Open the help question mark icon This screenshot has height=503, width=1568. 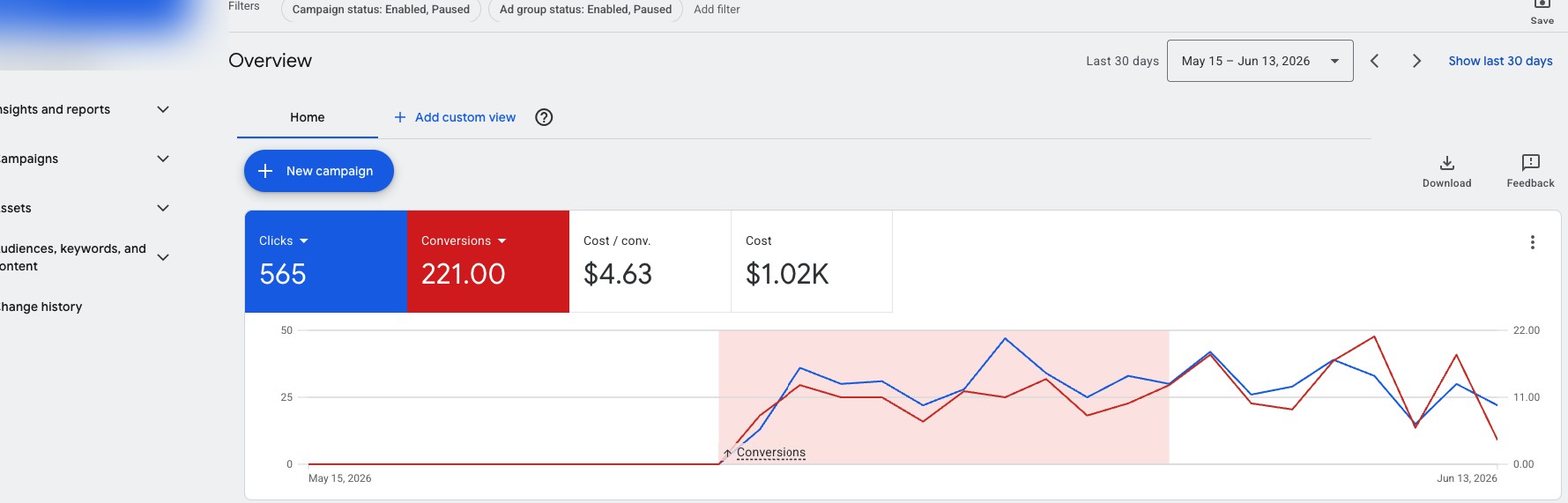(544, 117)
